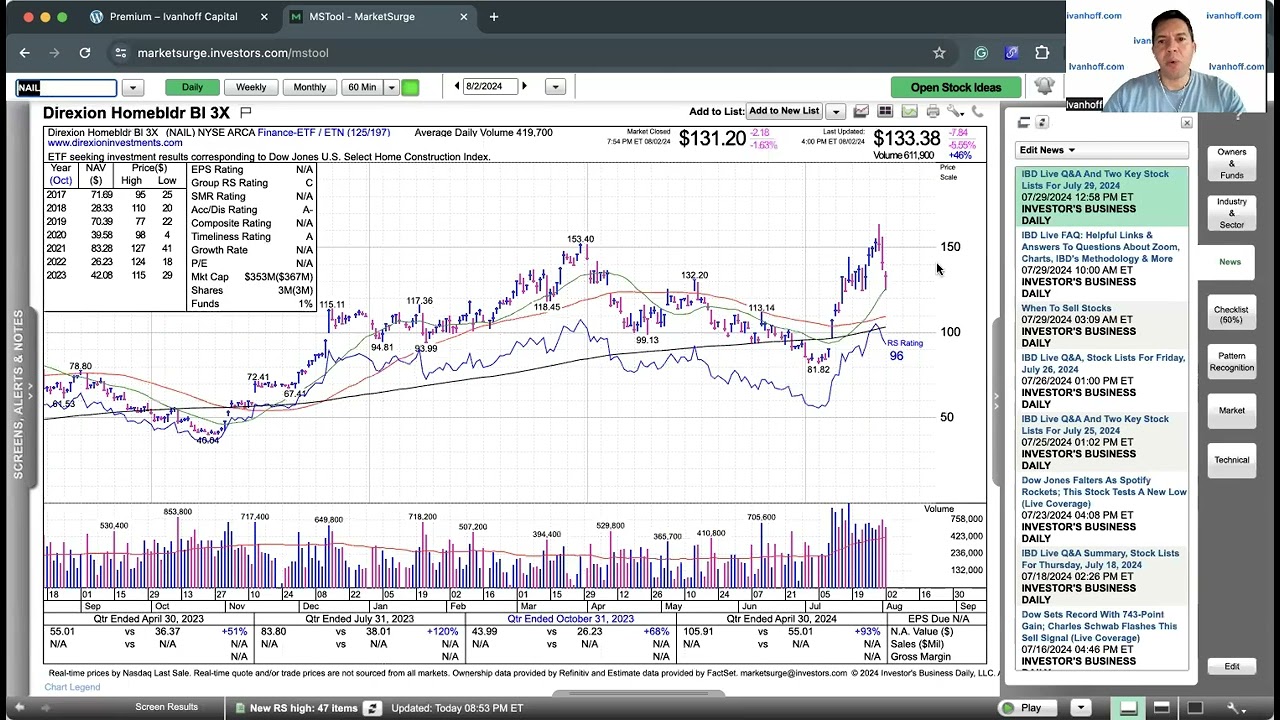Go back in browser history

click(25, 53)
